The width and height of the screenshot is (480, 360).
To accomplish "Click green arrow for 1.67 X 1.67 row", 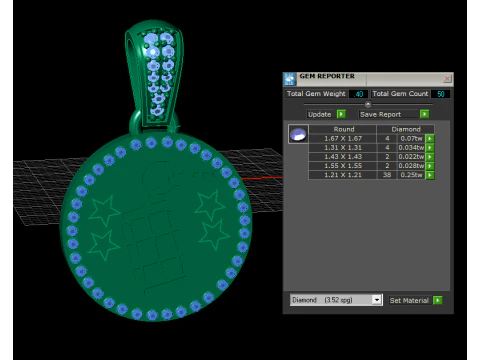I will click(430, 138).
